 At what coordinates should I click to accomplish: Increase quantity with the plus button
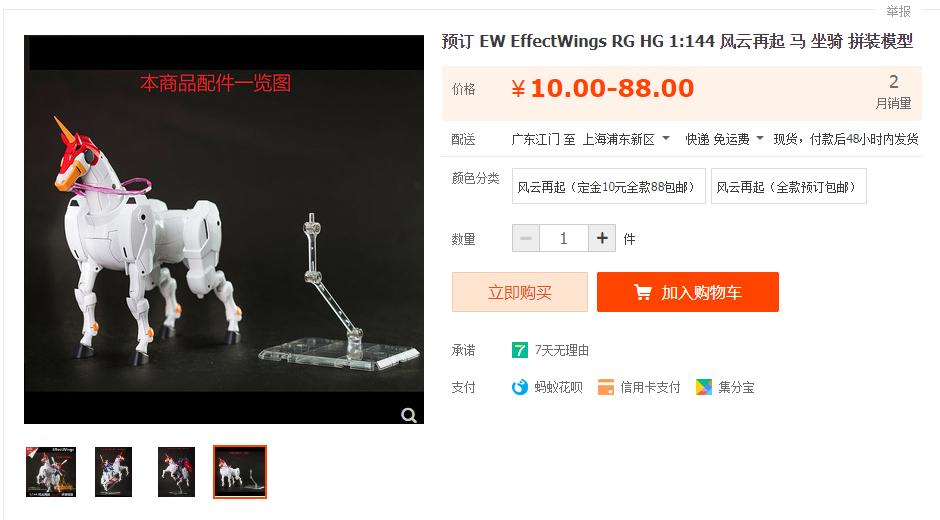coord(602,238)
